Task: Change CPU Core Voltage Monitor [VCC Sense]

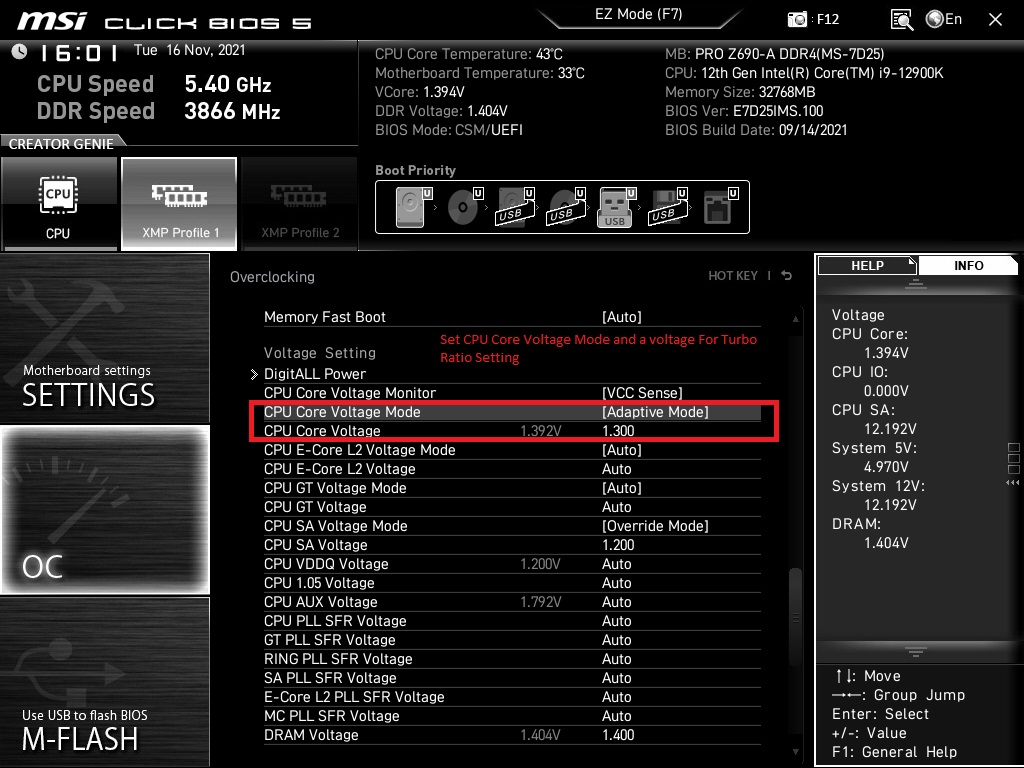Action: click(642, 392)
